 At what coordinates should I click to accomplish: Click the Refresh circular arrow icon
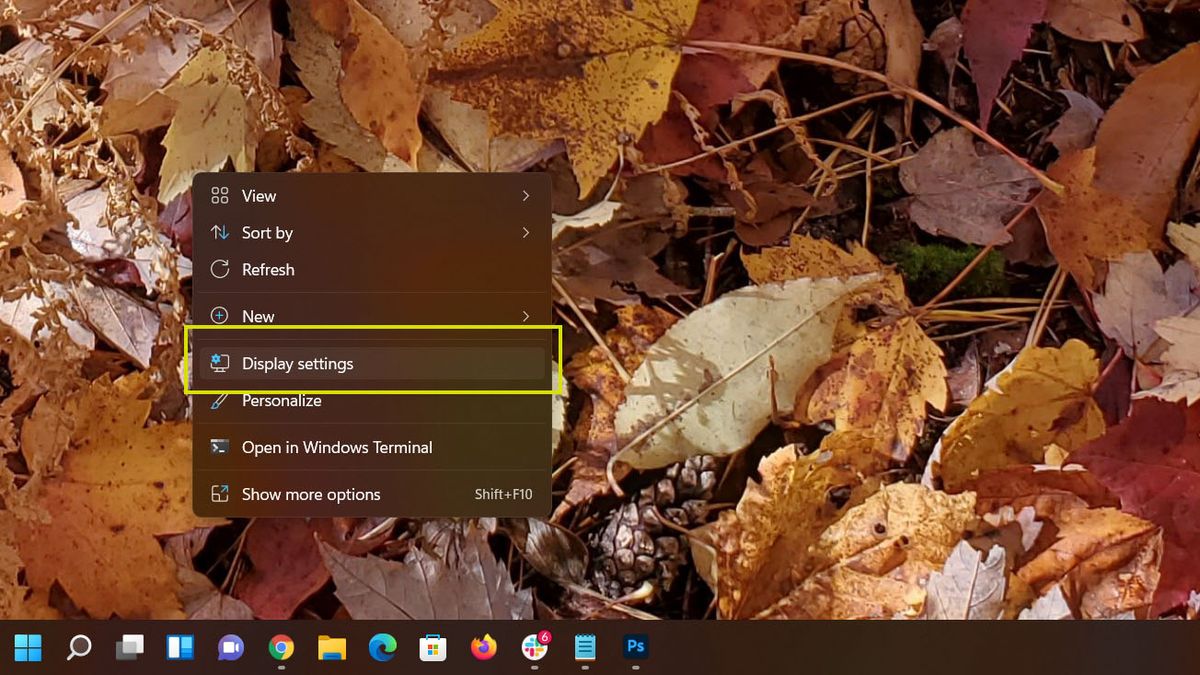pyautogui.click(x=220, y=270)
